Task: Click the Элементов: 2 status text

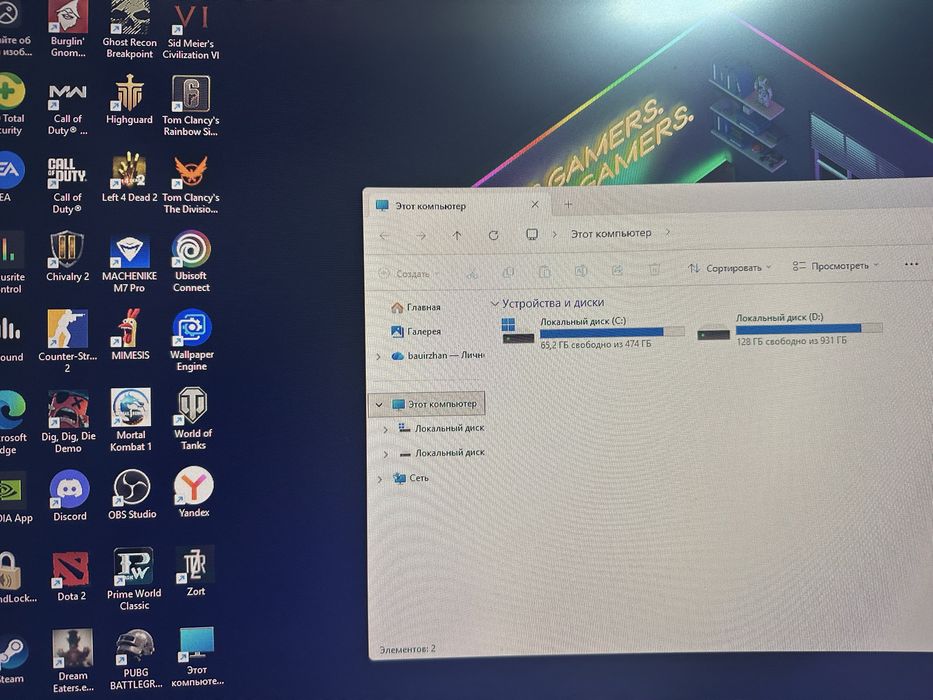Action: click(408, 649)
